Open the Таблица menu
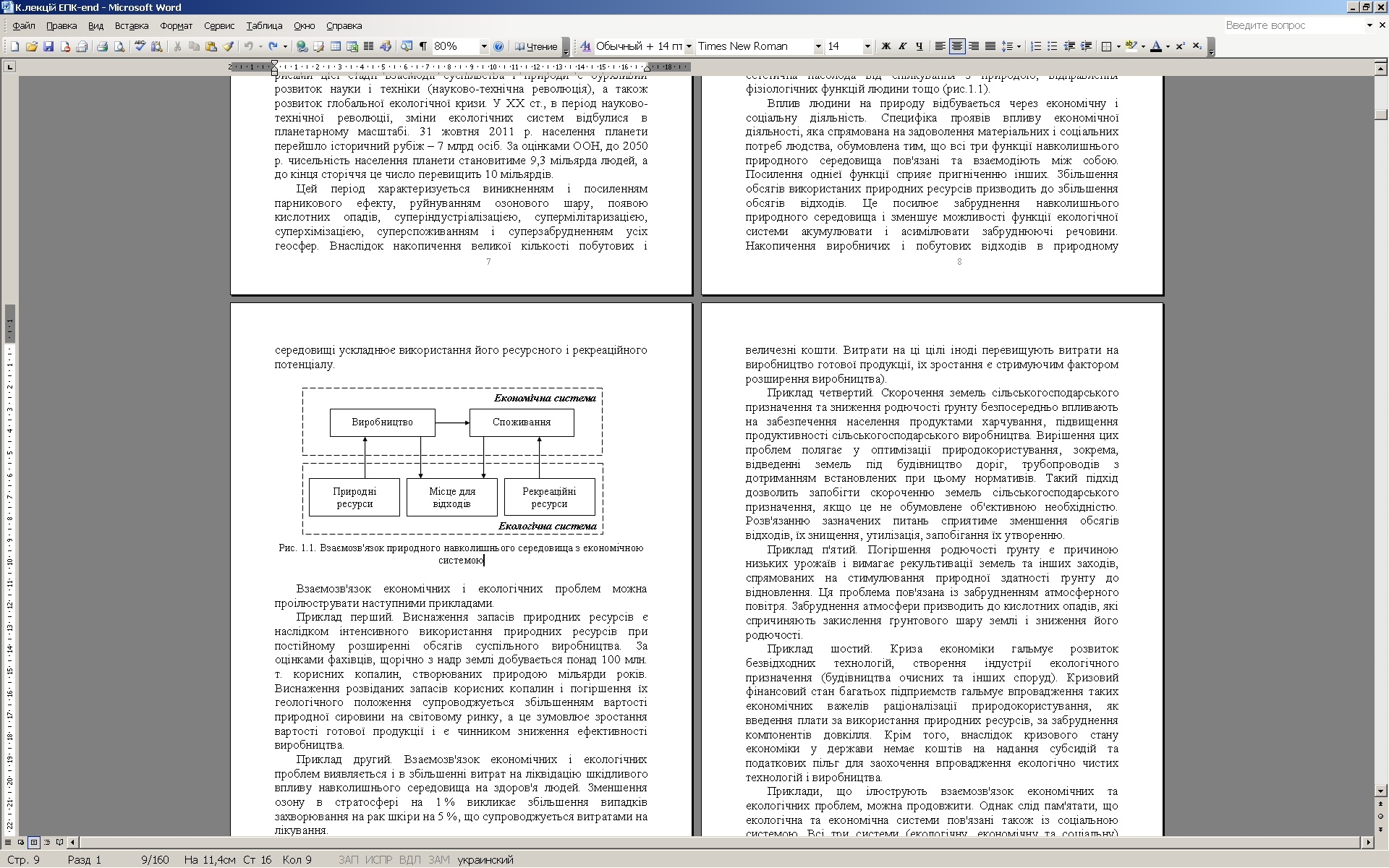Image resolution: width=1389 pixels, height=868 pixels. [x=264, y=25]
